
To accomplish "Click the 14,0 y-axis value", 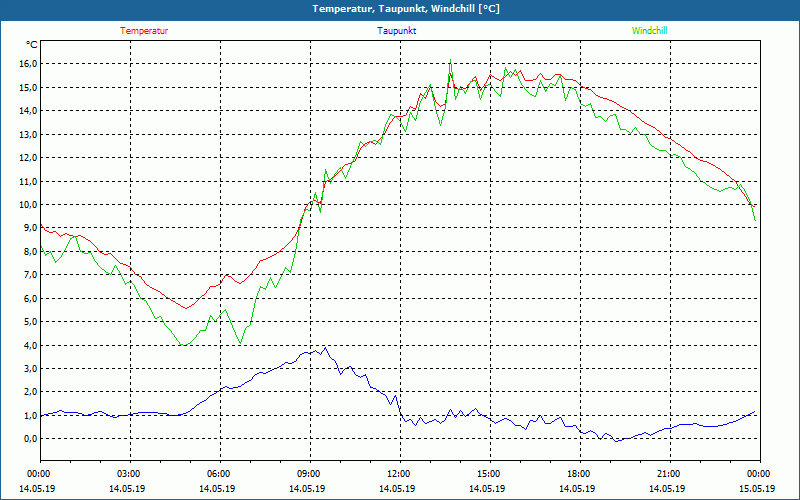I will pyautogui.click(x=29, y=111).
